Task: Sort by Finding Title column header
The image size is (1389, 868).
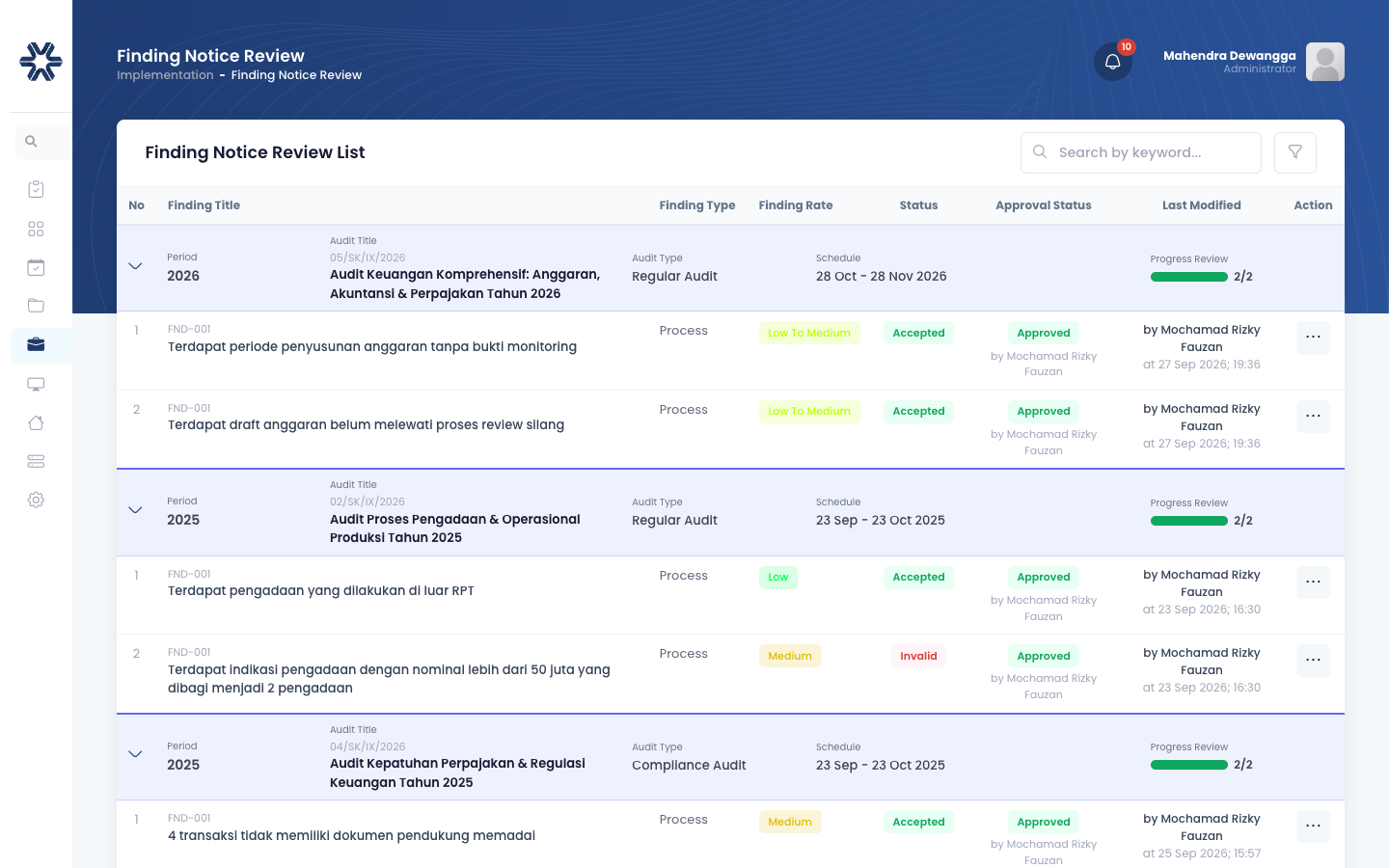Action: coord(204,205)
